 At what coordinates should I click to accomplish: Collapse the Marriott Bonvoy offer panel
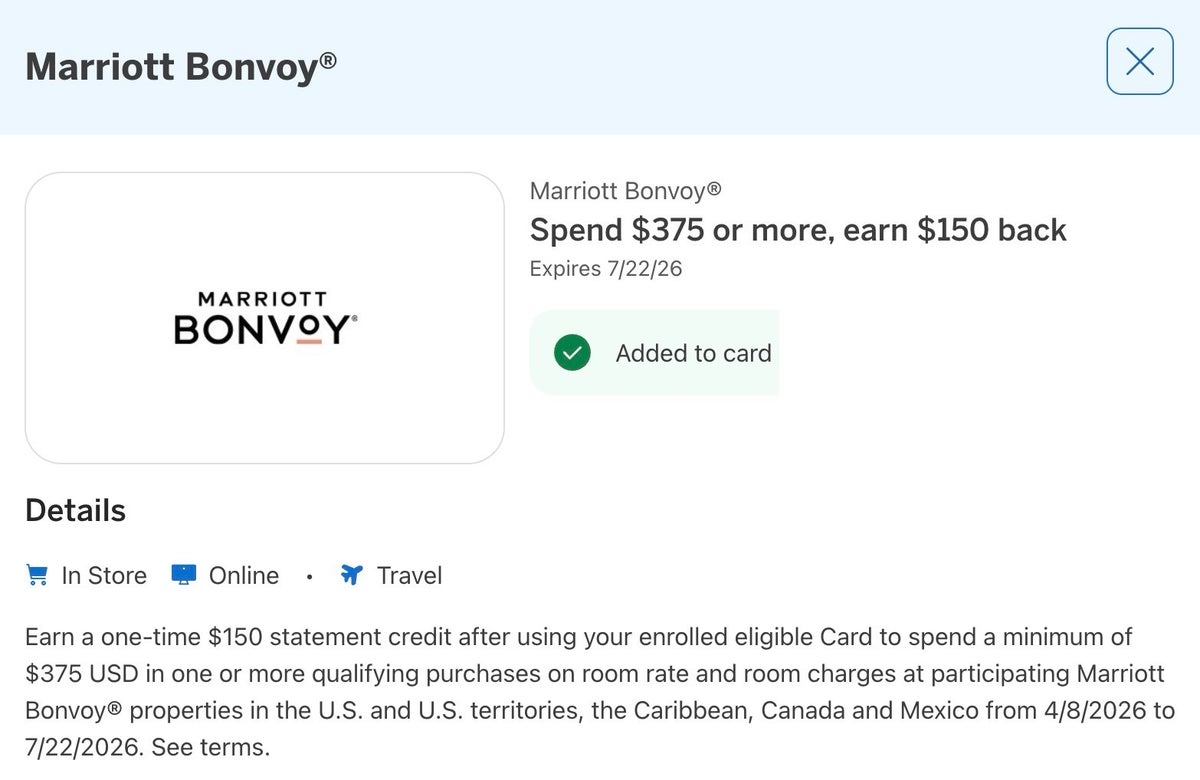tap(1139, 60)
